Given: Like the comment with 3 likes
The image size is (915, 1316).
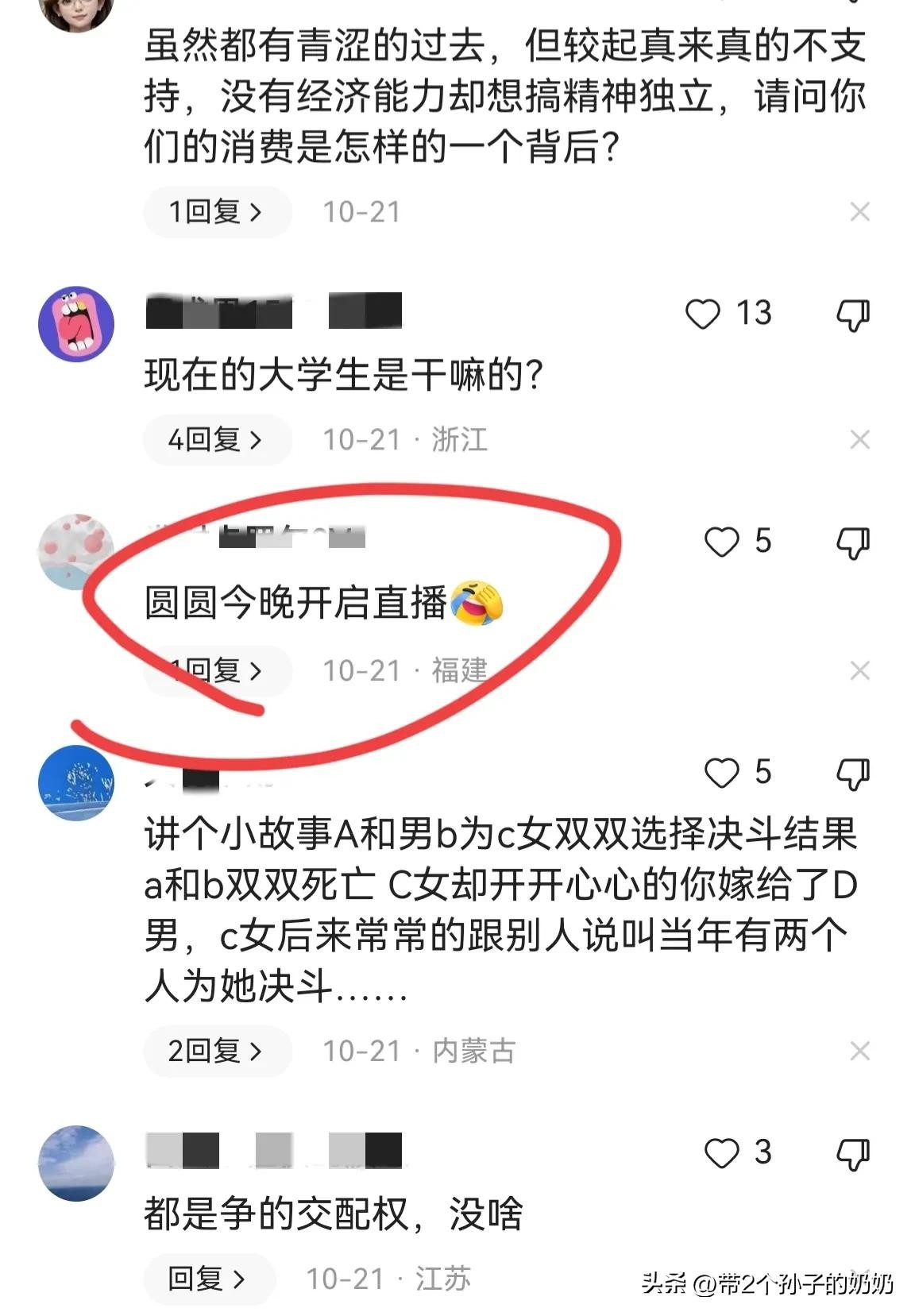Looking at the screenshot, I should click(x=722, y=1153).
